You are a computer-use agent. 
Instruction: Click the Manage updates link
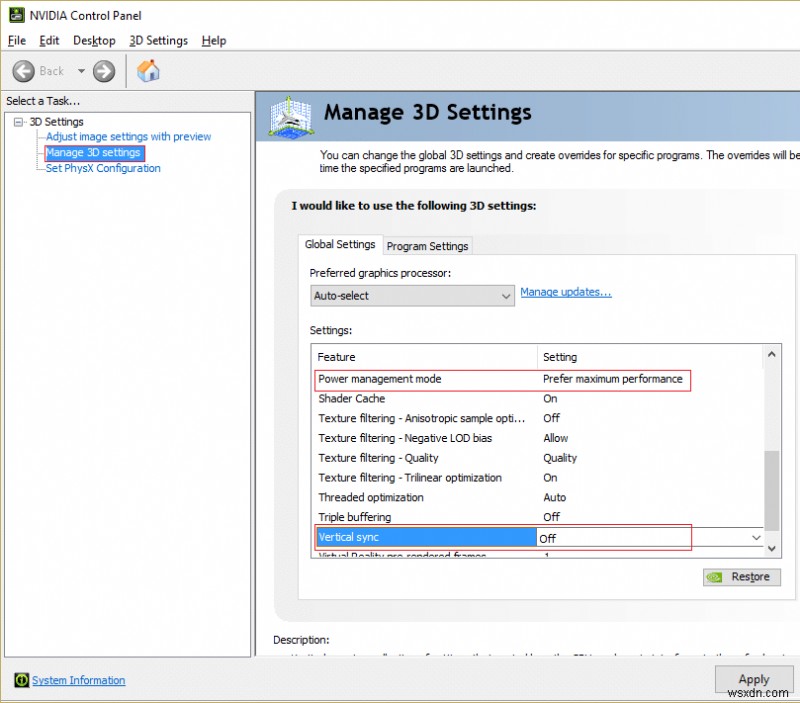click(x=565, y=292)
